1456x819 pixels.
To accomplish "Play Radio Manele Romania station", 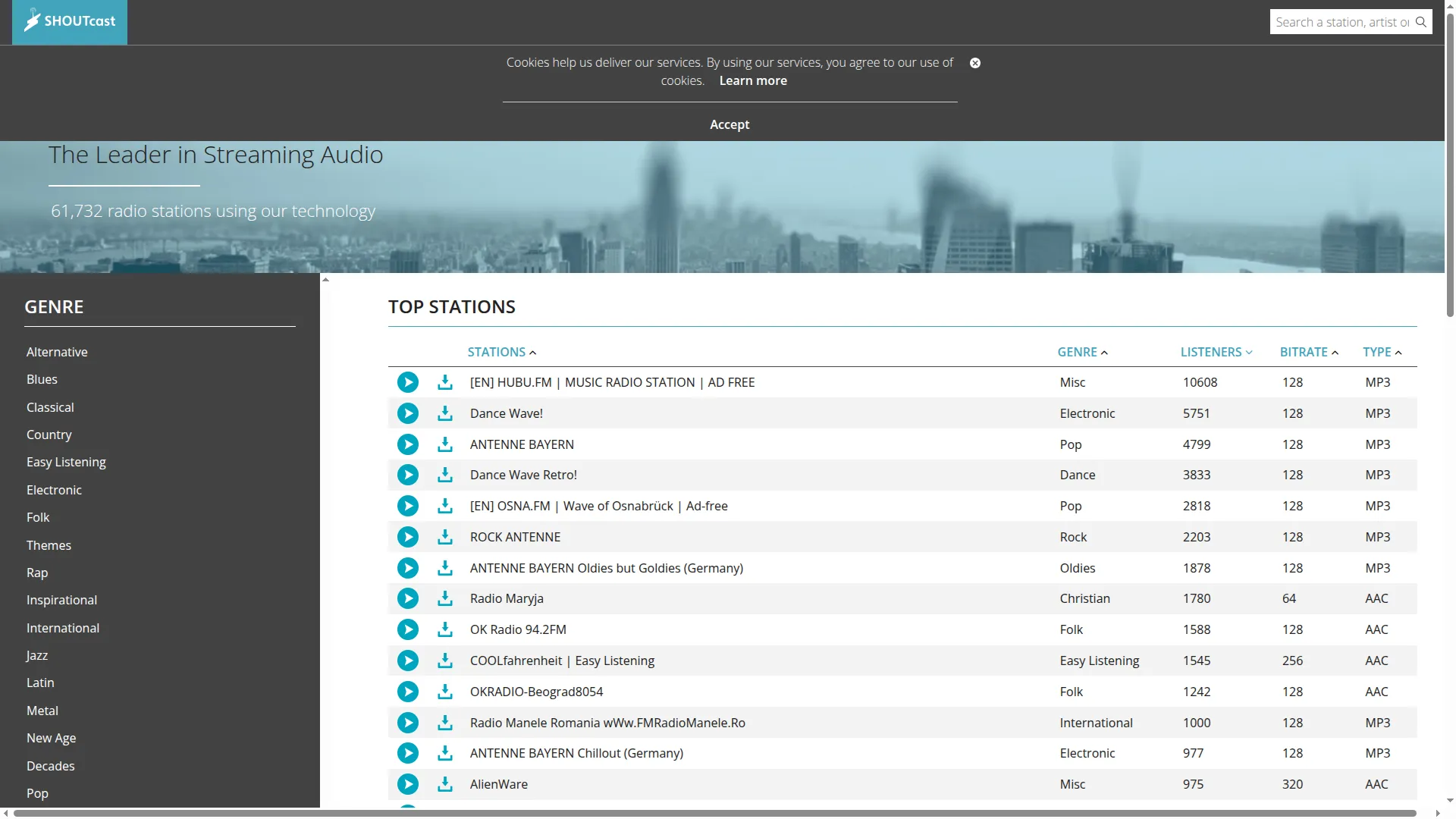I will pos(408,723).
